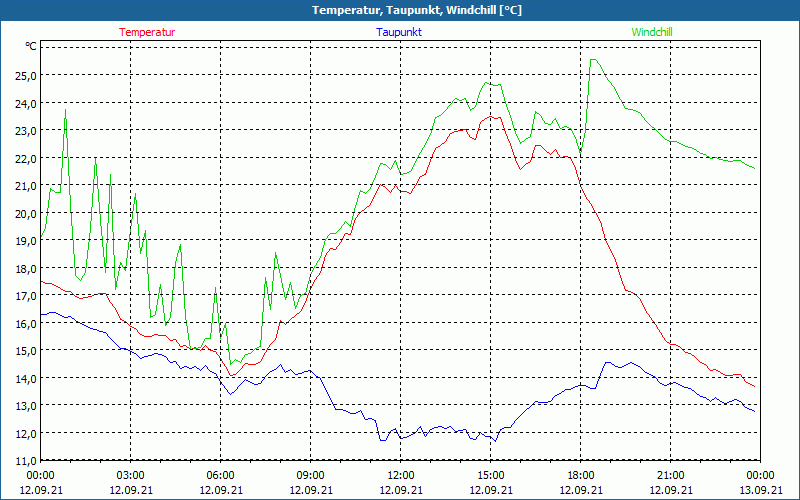
Task: Click the 18:00 time axis label
Action: pos(581,476)
